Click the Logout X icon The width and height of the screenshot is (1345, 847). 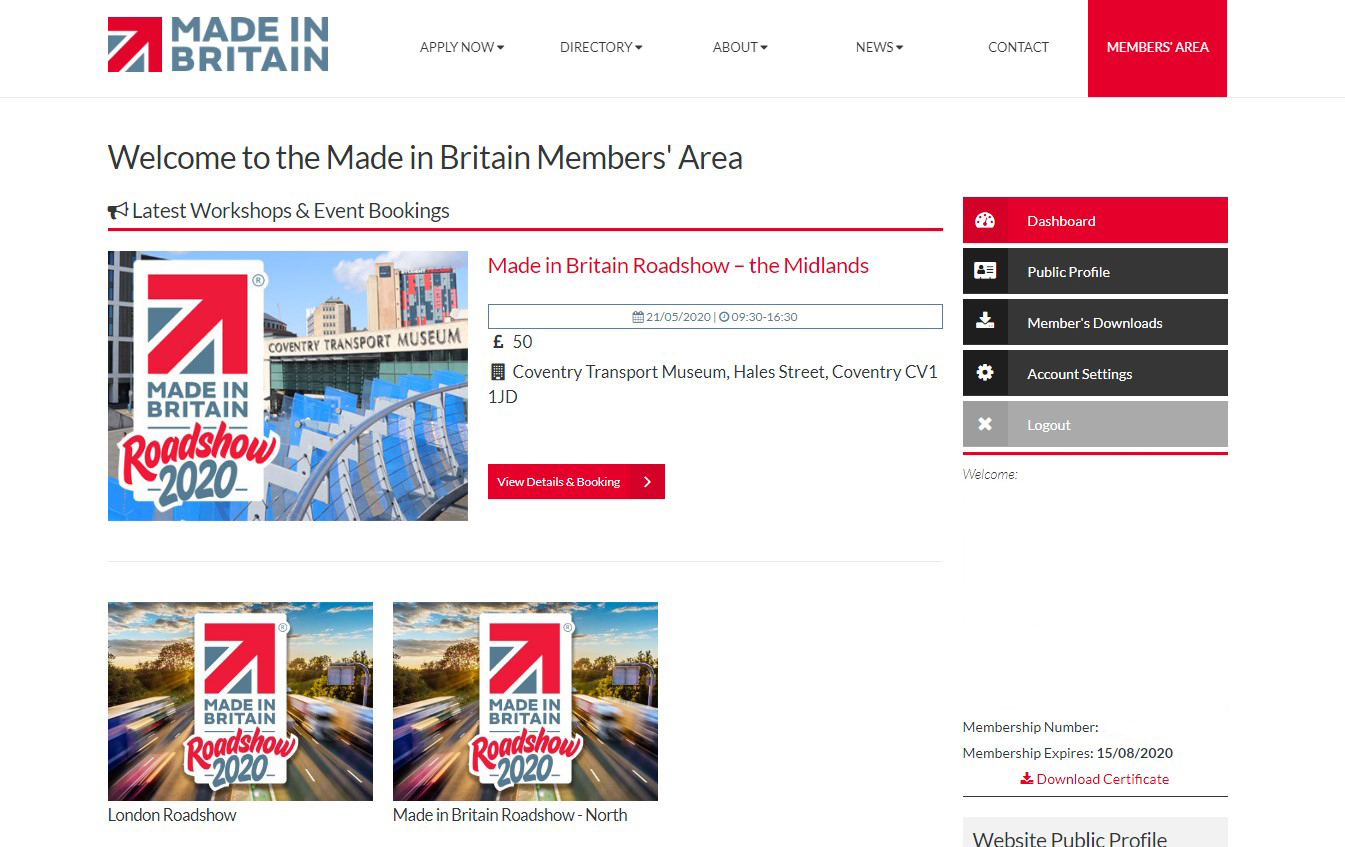click(x=985, y=424)
